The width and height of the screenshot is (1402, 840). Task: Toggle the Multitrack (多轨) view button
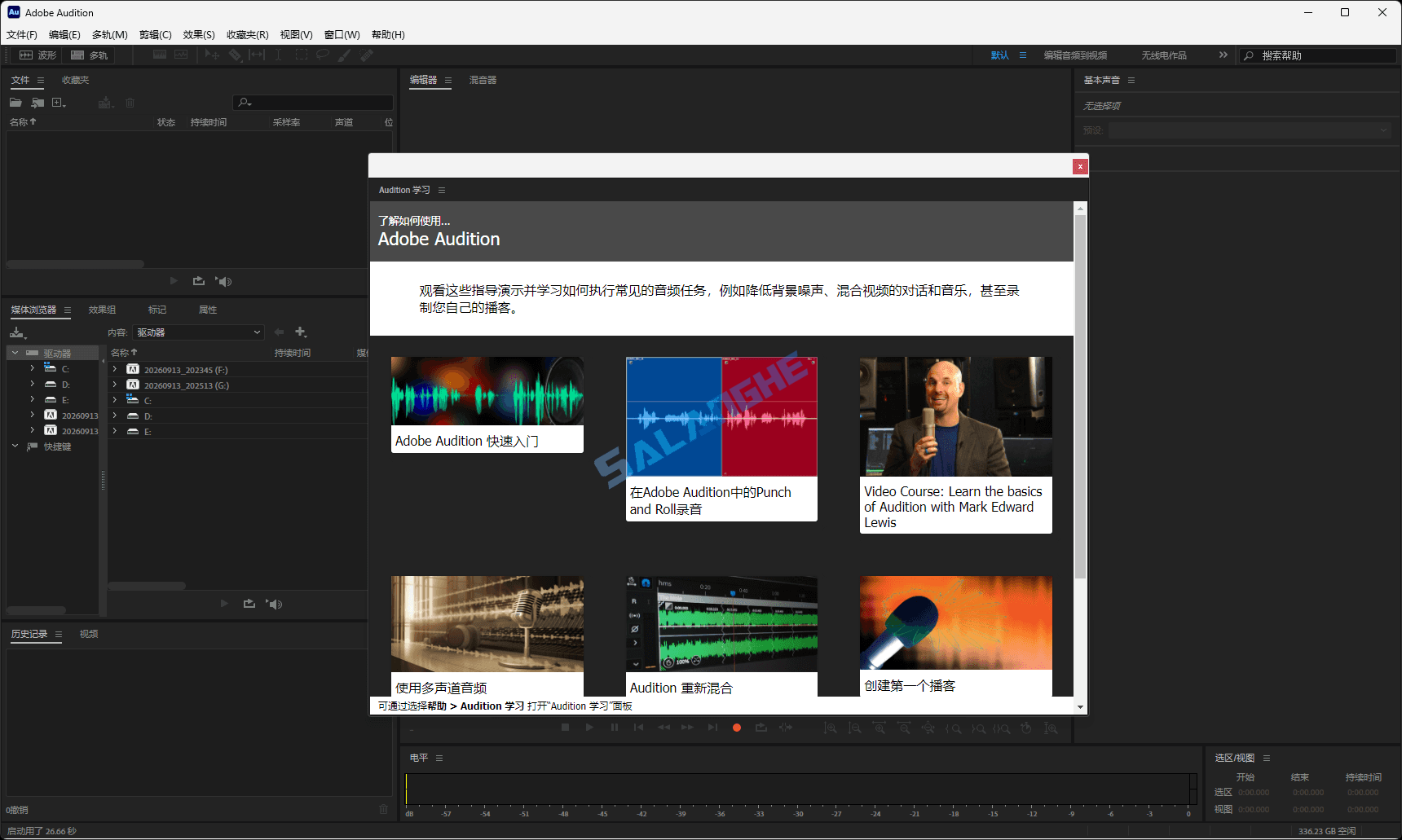pyautogui.click(x=89, y=55)
